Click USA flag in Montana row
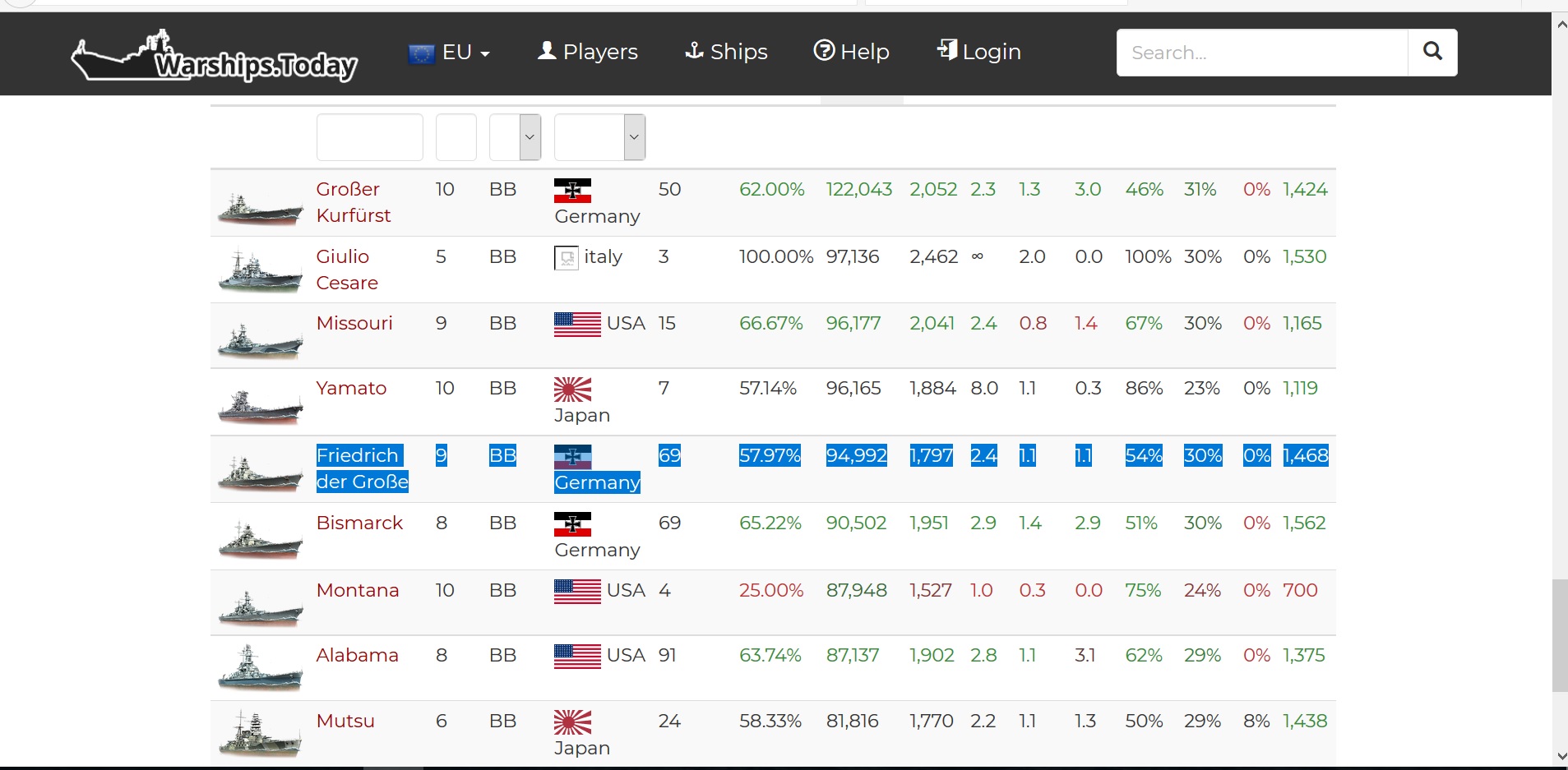 (x=577, y=592)
